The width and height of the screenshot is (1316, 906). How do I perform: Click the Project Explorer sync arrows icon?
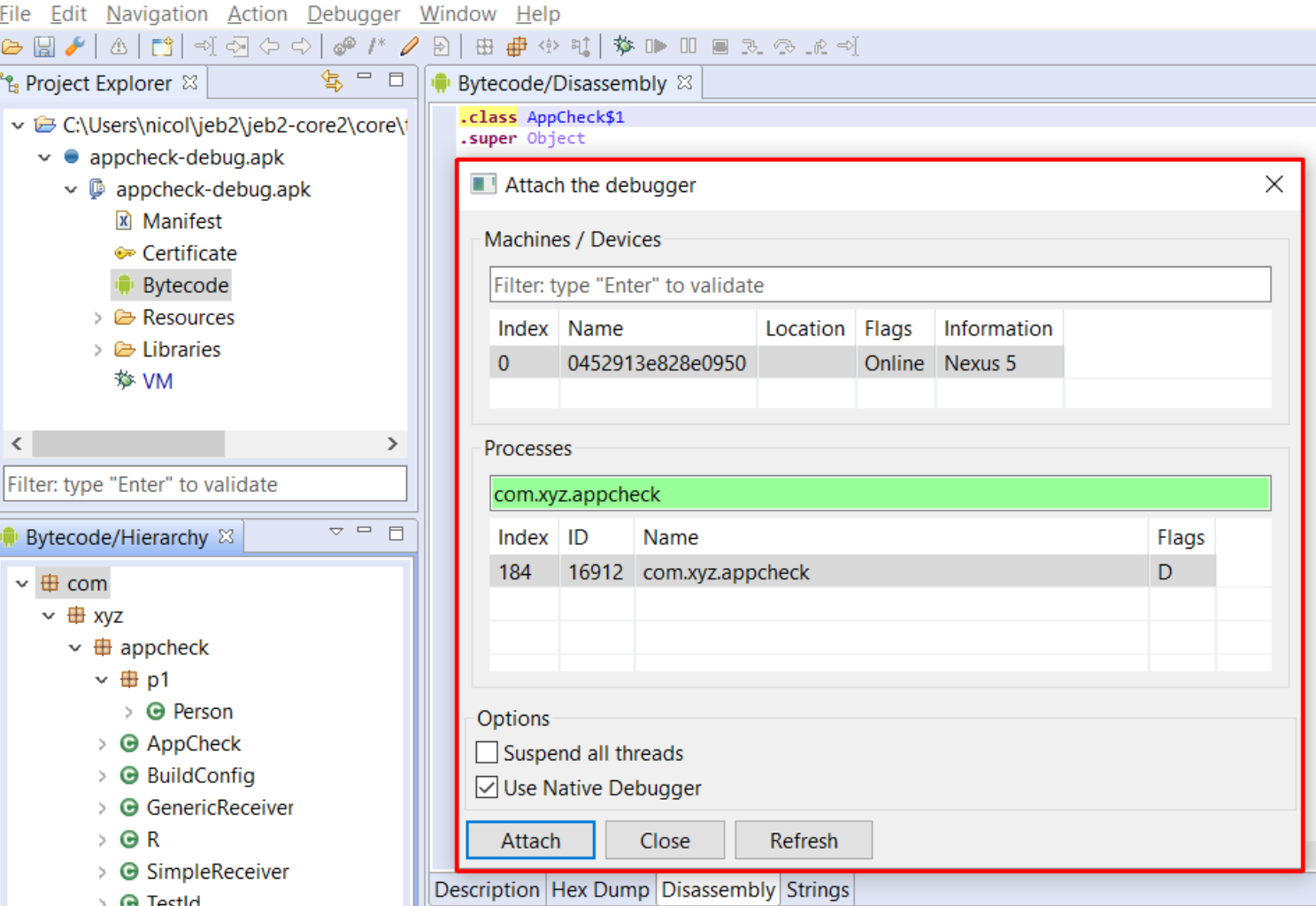click(332, 81)
